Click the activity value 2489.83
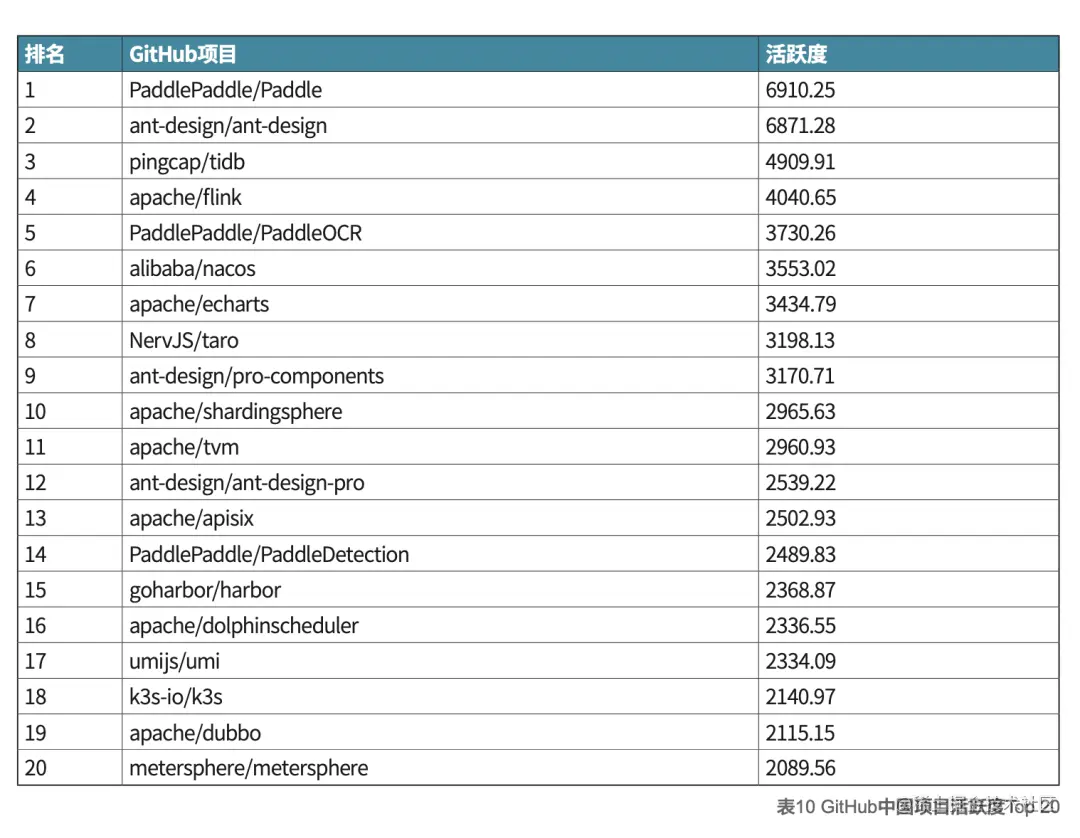The image size is (1080, 838). click(800, 554)
